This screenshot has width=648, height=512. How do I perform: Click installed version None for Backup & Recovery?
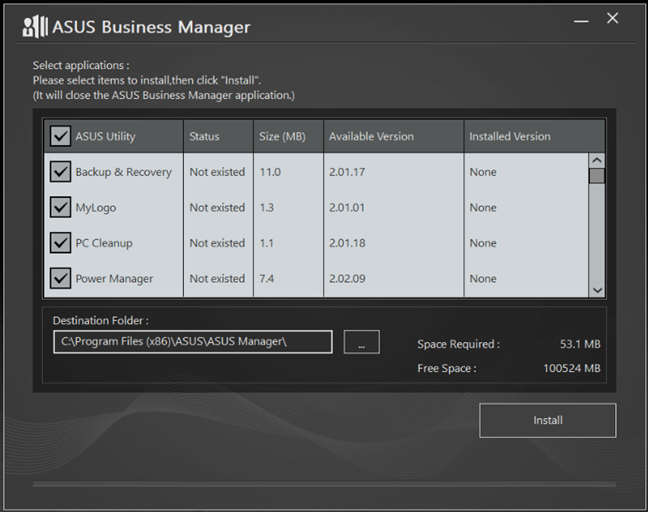[x=483, y=172]
